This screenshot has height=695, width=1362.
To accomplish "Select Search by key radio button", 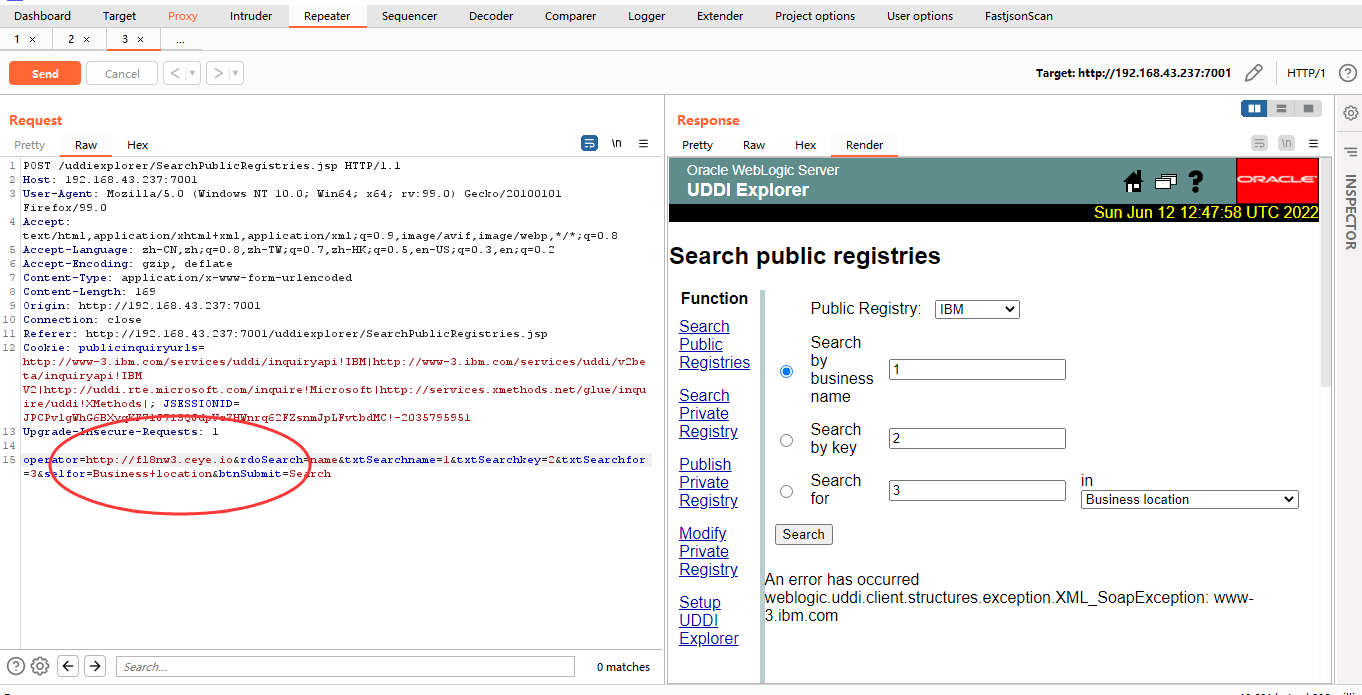I will (x=786, y=440).
